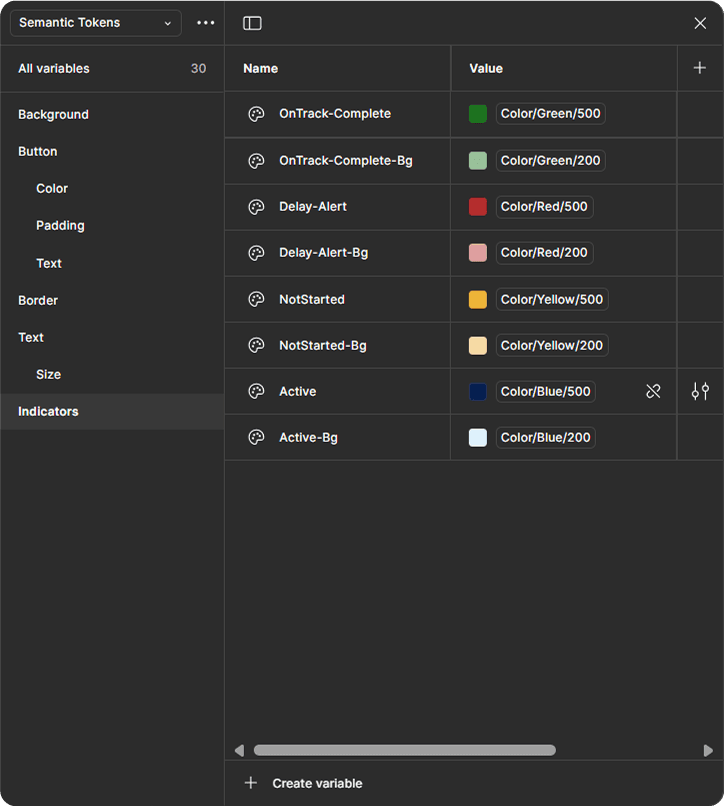Image resolution: width=725 pixels, height=807 pixels.
Task: Click the palette icon beside Active
Action: (256, 392)
